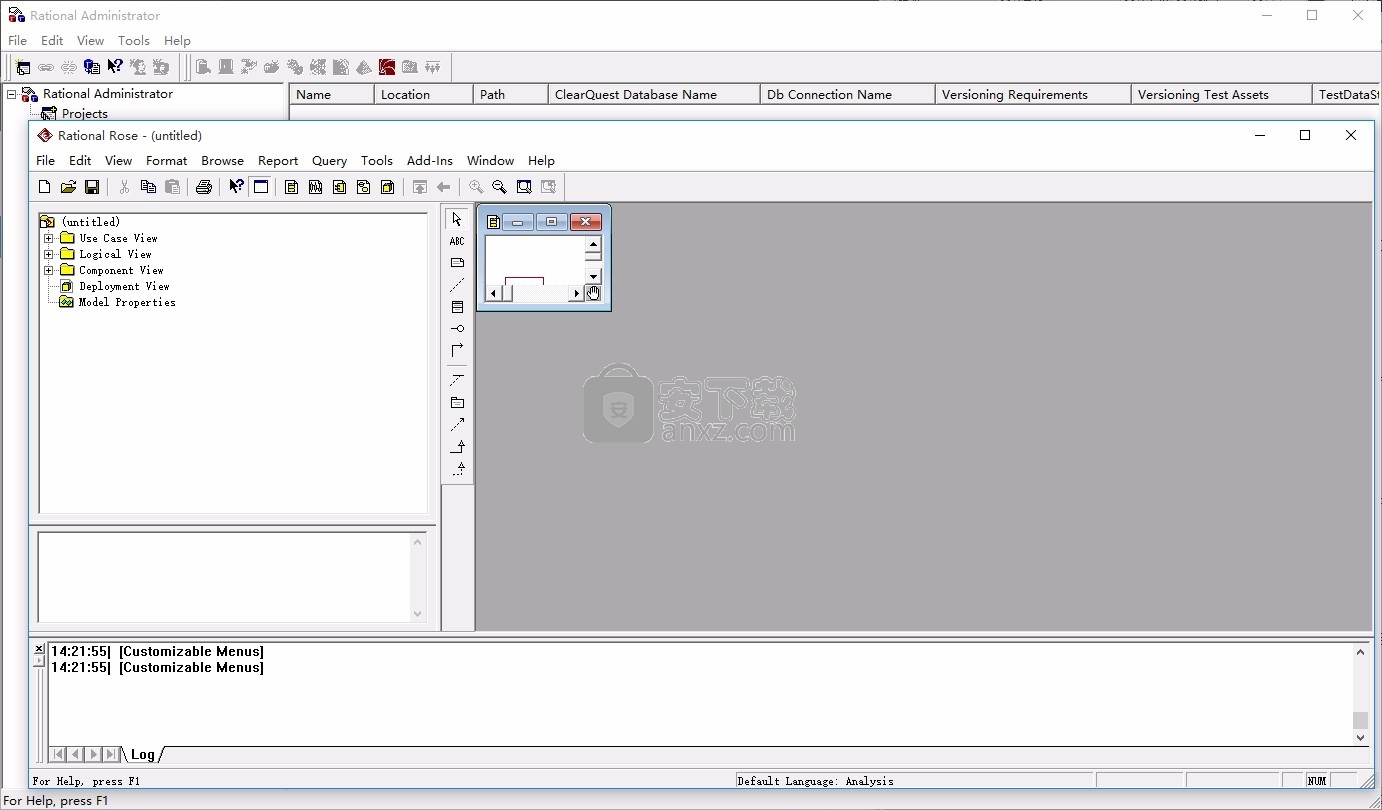Open the Add-Ins menu in Rational Rose
Viewport: 1382px width, 810px height.
click(430, 160)
